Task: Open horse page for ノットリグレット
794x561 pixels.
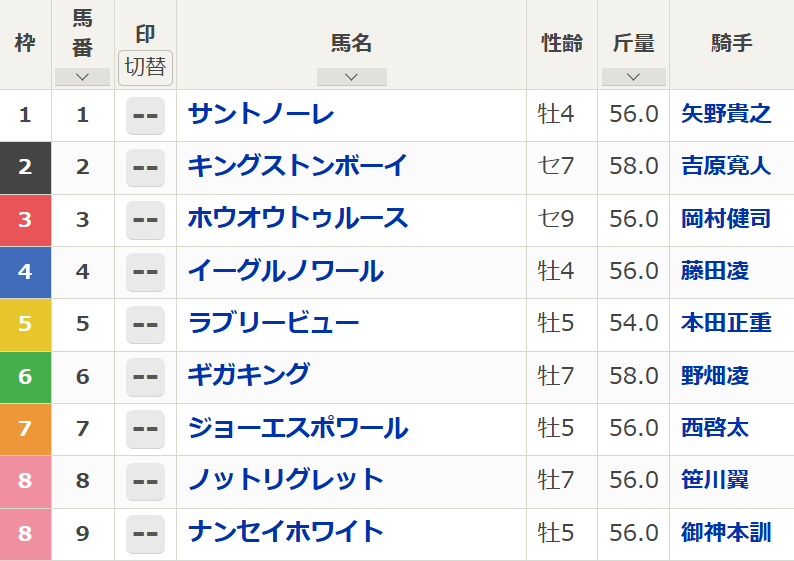Action: tap(286, 480)
